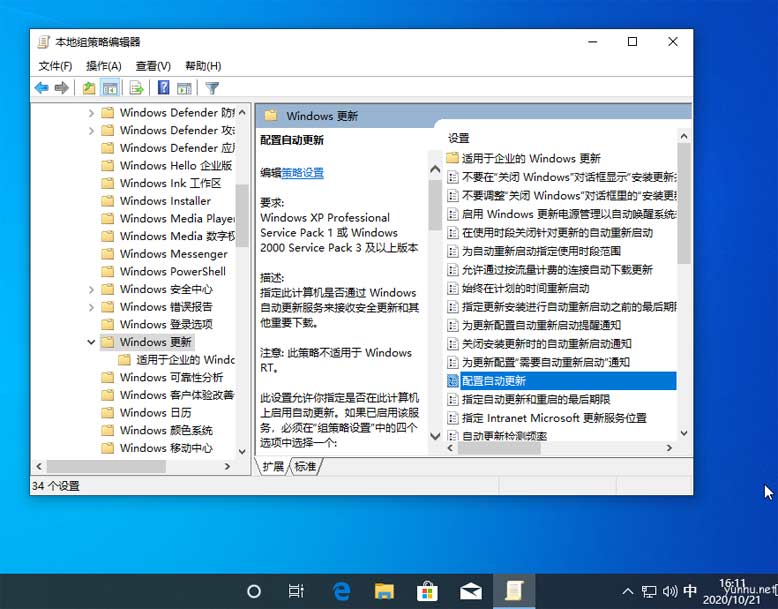Show hidden tray icons with the caret

628,591
